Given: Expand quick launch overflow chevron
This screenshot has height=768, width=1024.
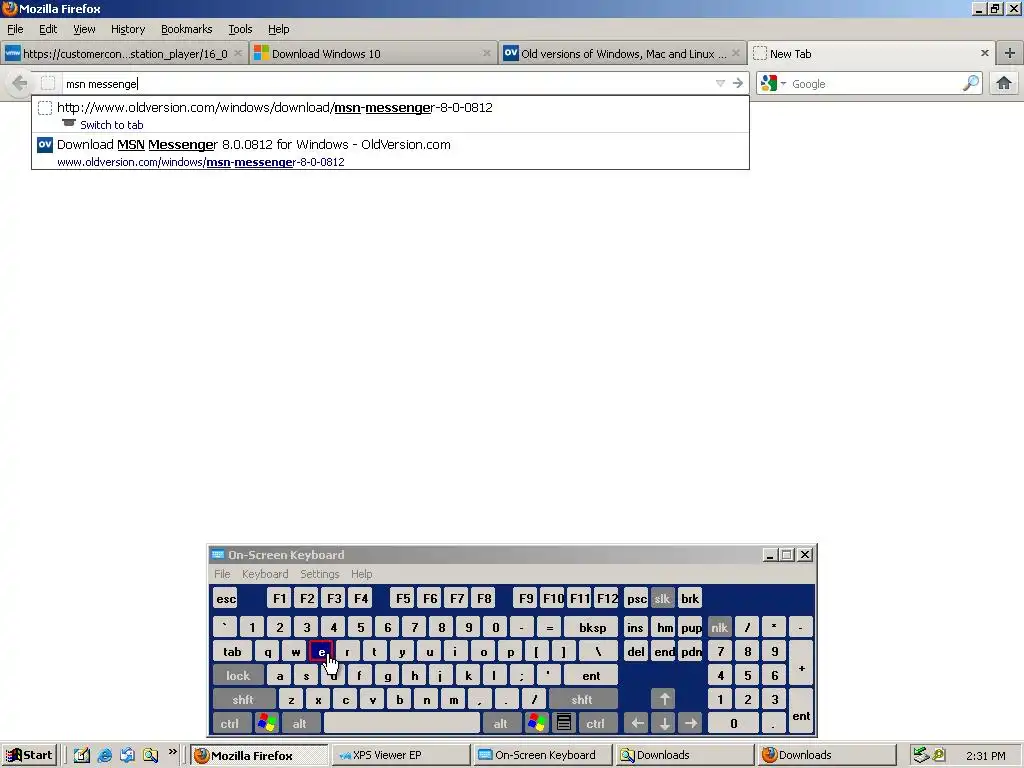Looking at the screenshot, I should pyautogui.click(x=172, y=752).
